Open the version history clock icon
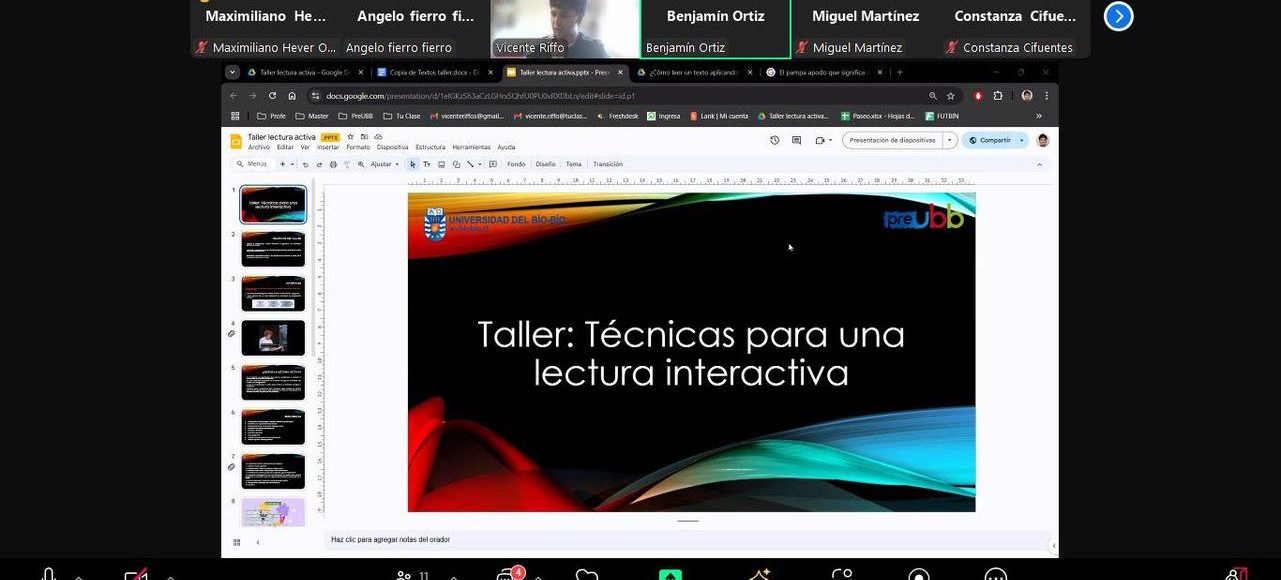The image size is (1281, 580). 775,140
